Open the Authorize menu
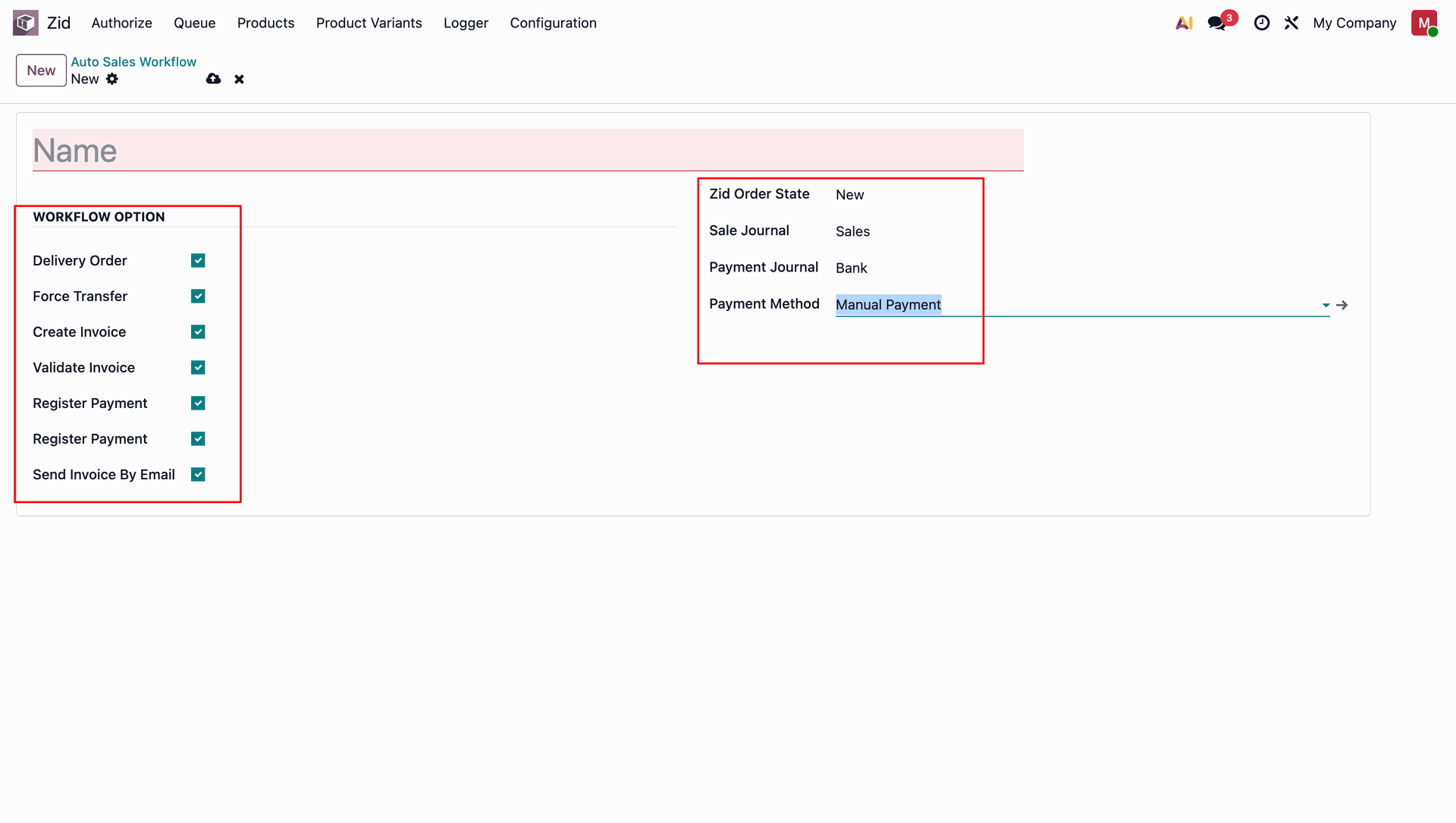The image size is (1456, 823). (121, 24)
